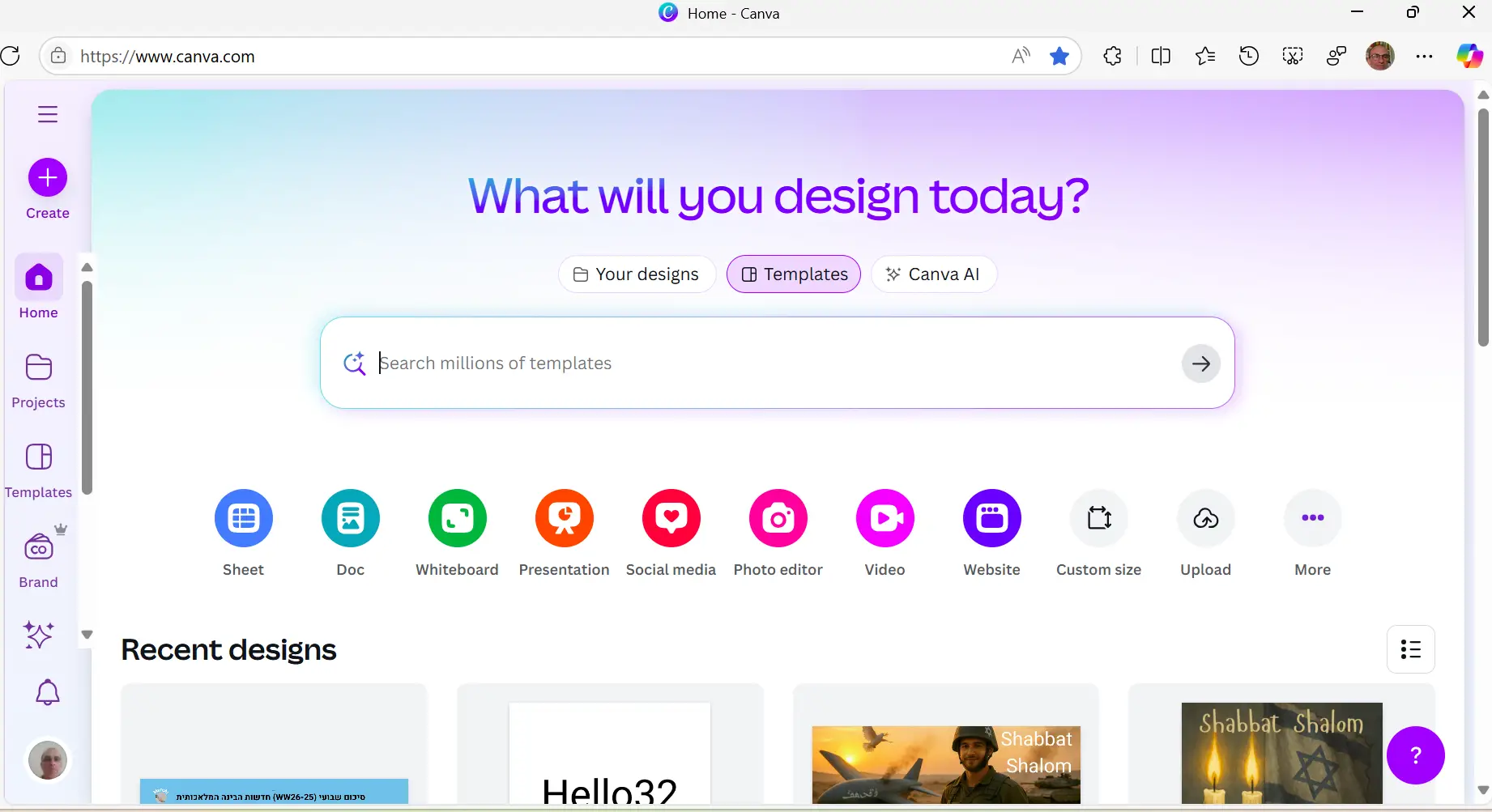Submit search with the arrow button
Image resolution: width=1492 pixels, height=812 pixels.
coord(1201,363)
